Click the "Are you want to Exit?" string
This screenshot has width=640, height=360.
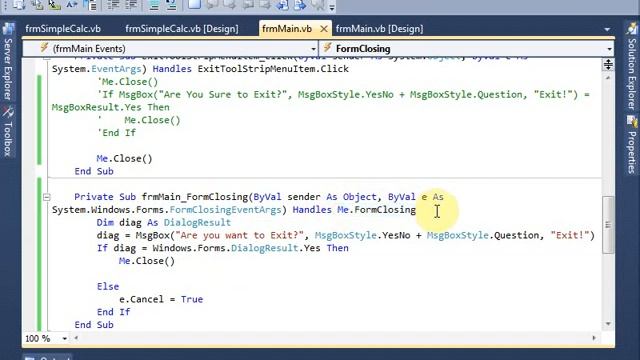pos(239,236)
